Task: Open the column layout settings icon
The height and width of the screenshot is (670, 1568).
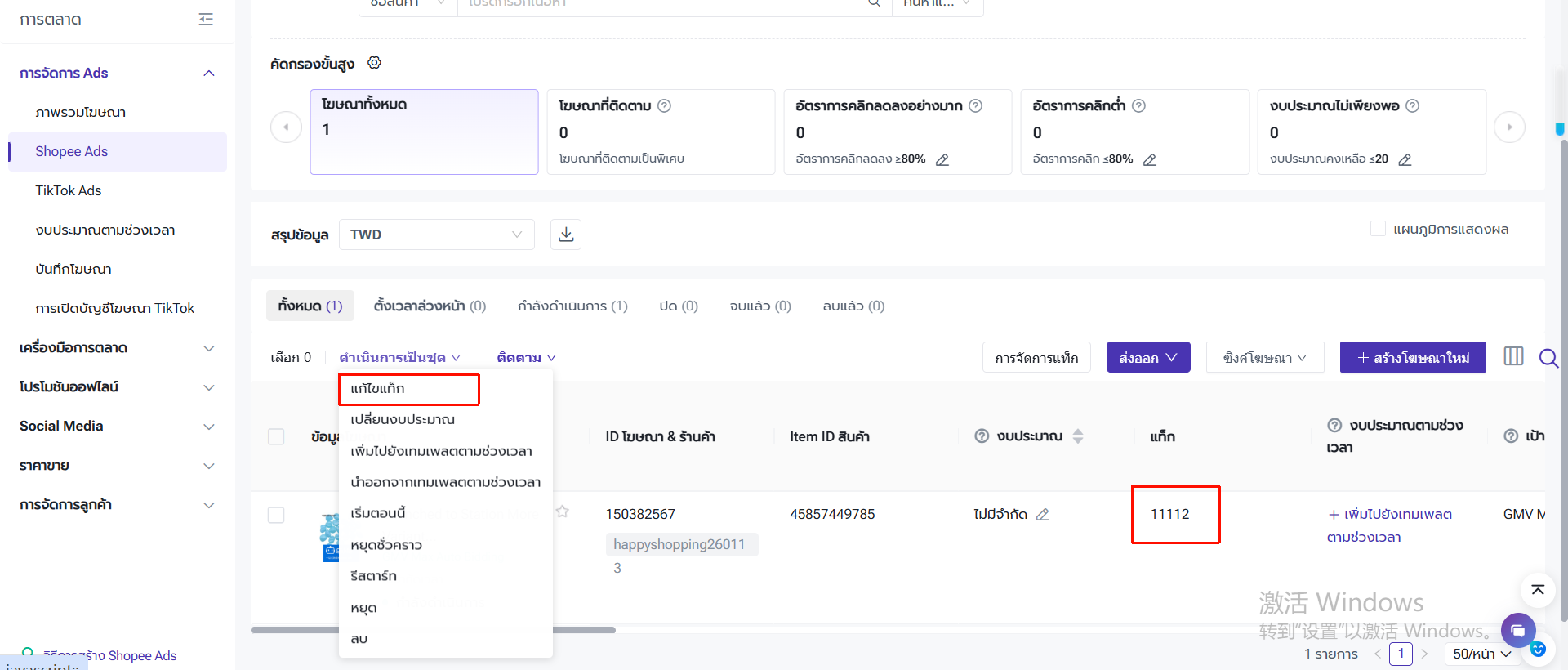Action: [x=1513, y=356]
